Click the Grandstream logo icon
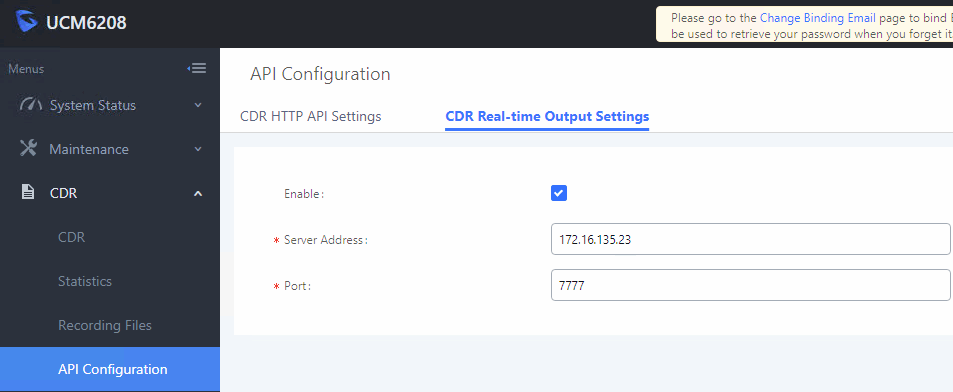953x392 pixels. [x=27, y=23]
